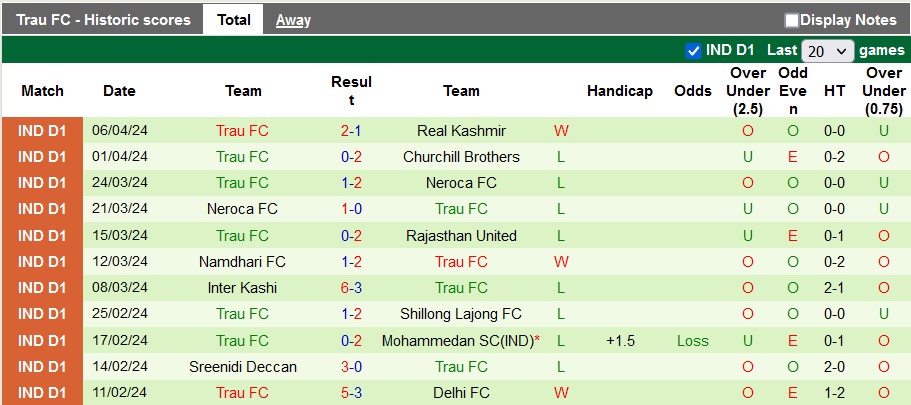Click the Mohammedan SC(IND) team name
This screenshot has width=911, height=405.
click(x=457, y=341)
